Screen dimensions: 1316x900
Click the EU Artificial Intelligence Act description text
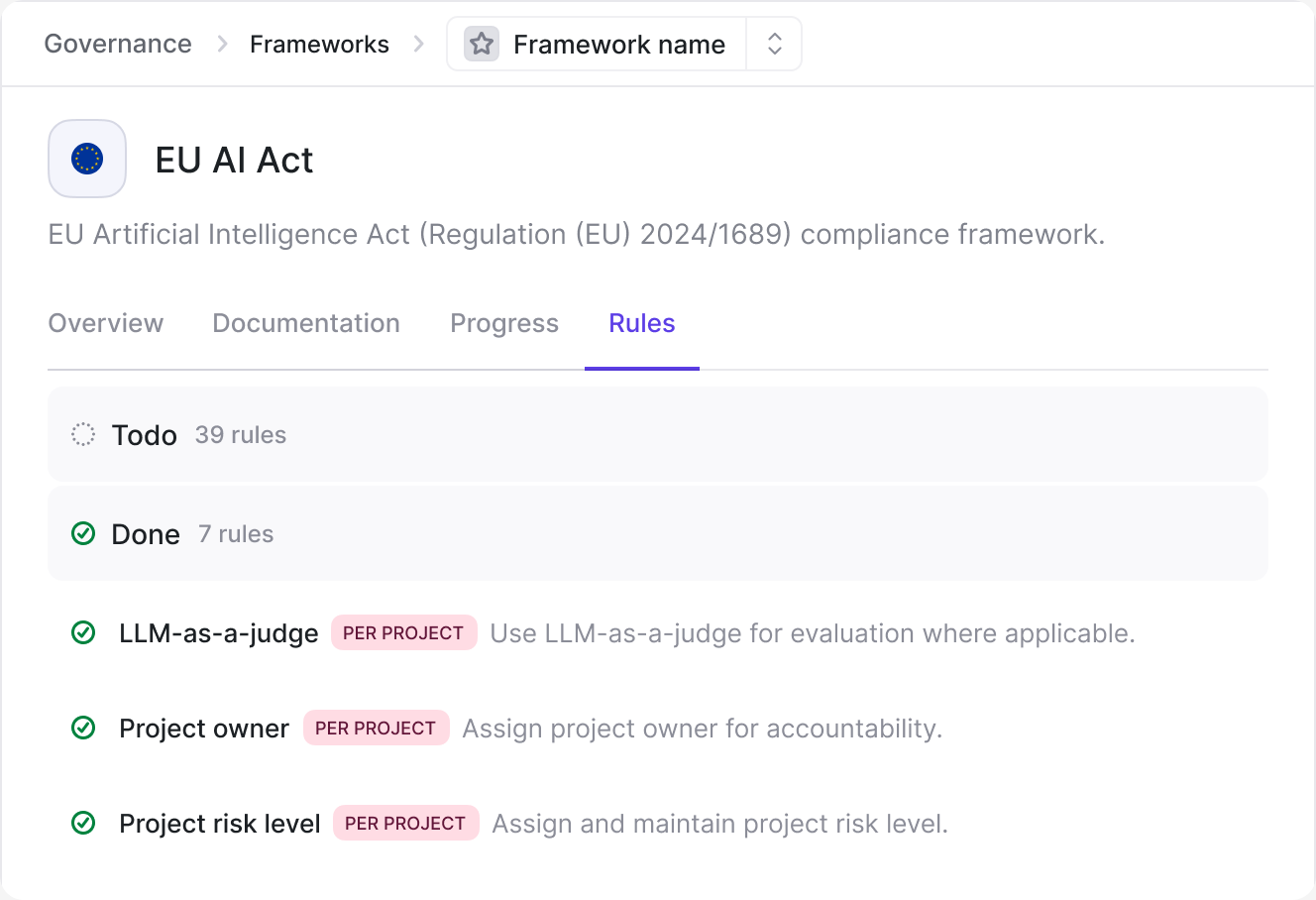tap(577, 234)
